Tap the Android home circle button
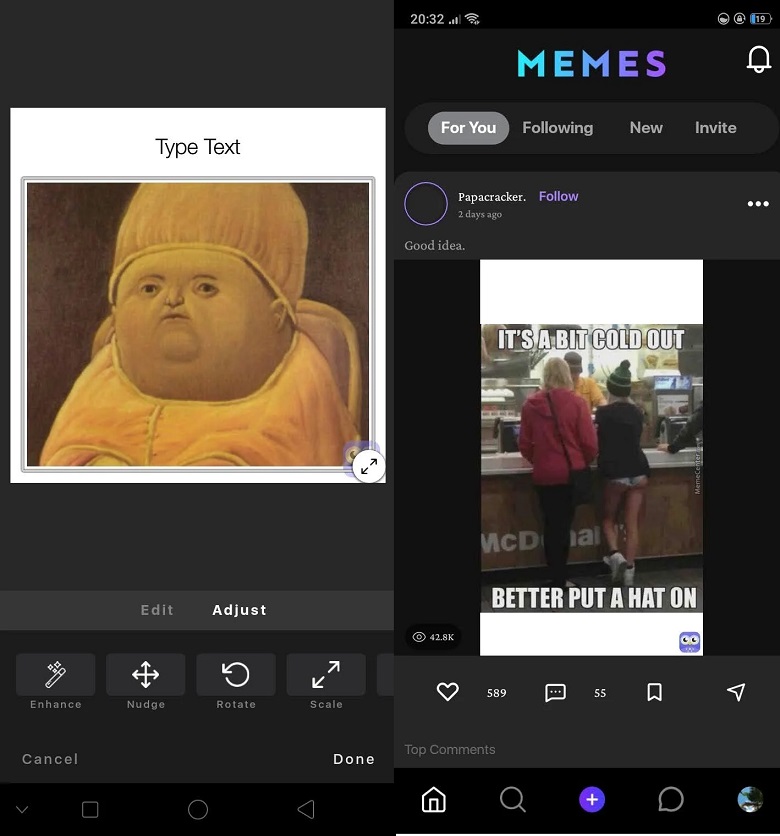Screen dimensions: 780x836 click(198, 809)
